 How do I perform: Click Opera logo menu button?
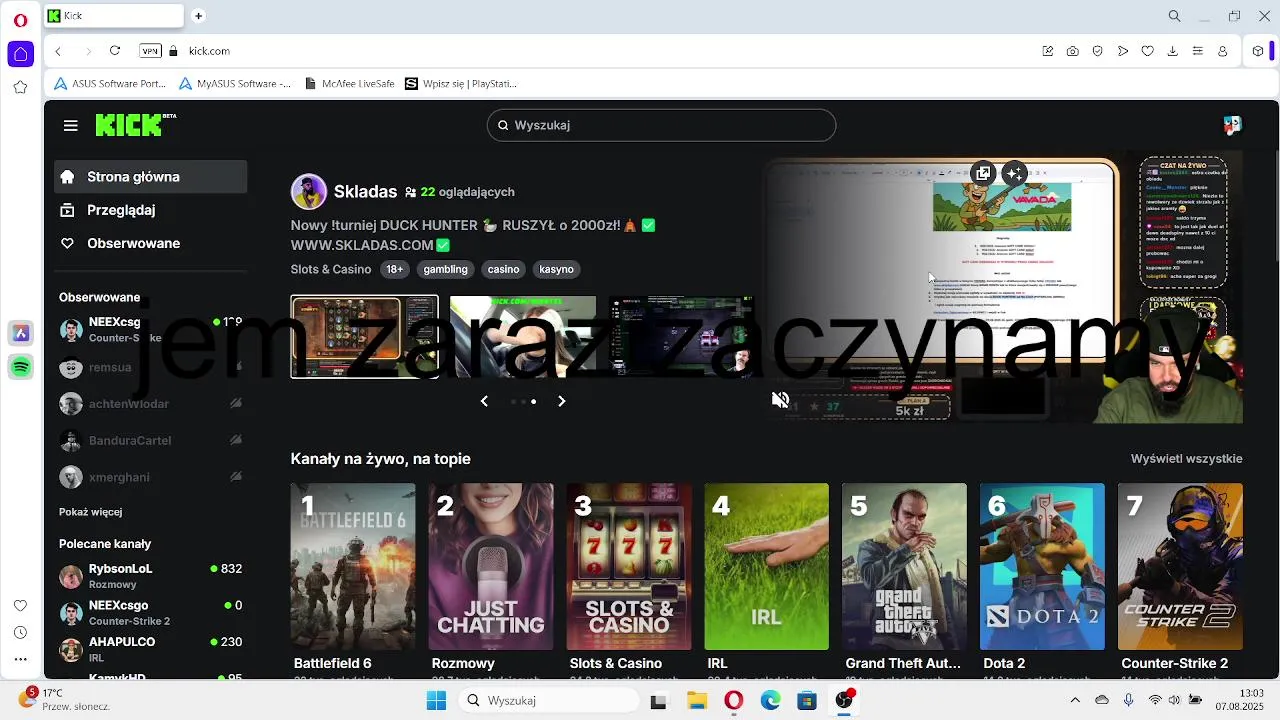coord(20,18)
